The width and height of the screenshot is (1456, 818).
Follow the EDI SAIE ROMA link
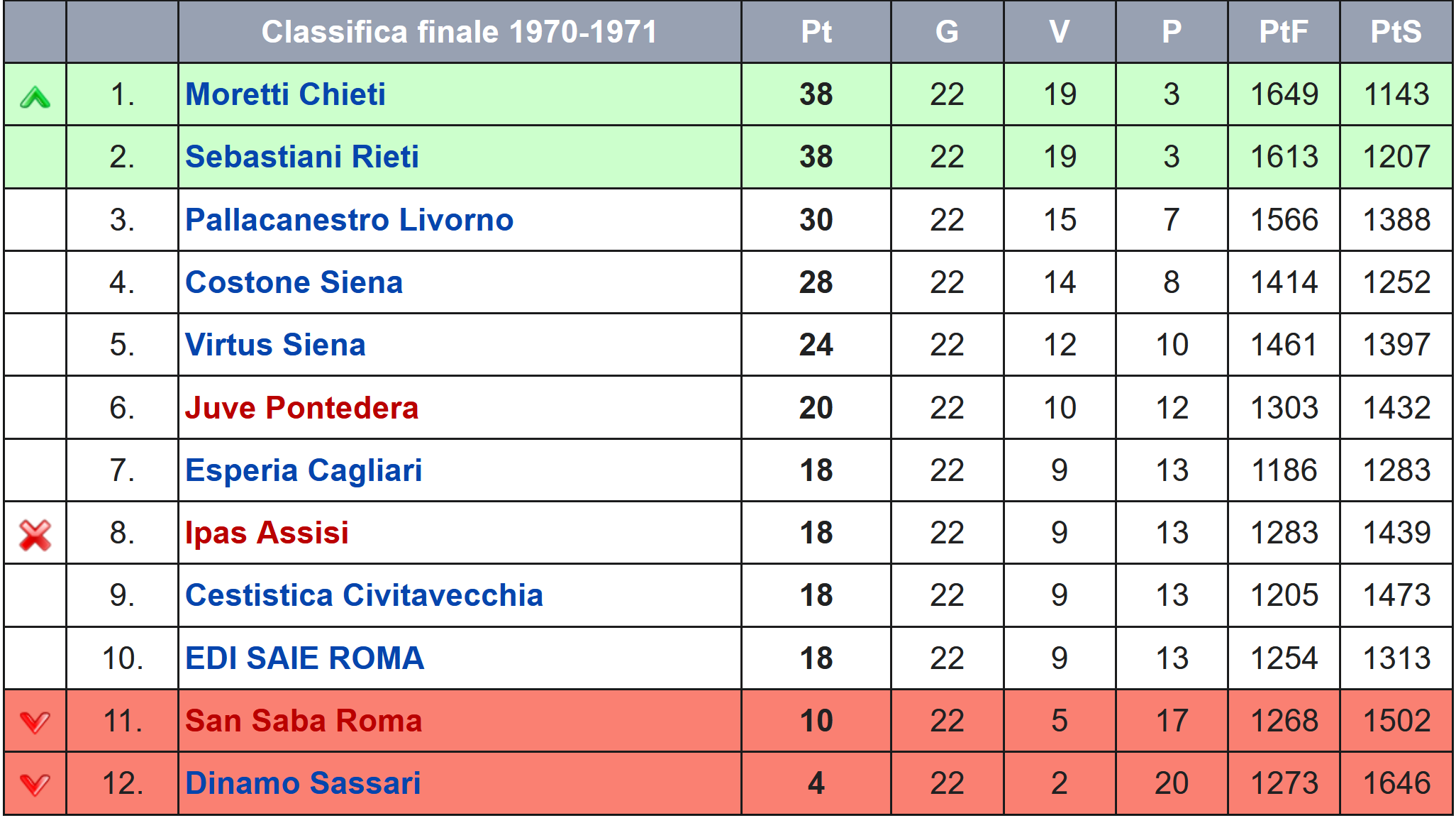pos(304,658)
